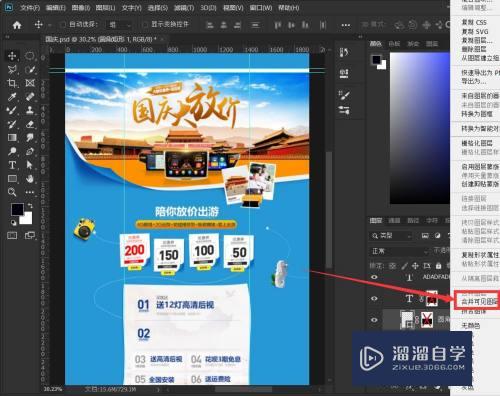Viewport: 500px width, 396px height.
Task: Open the Filter (滤镜) menu
Action: (x=184, y=7)
